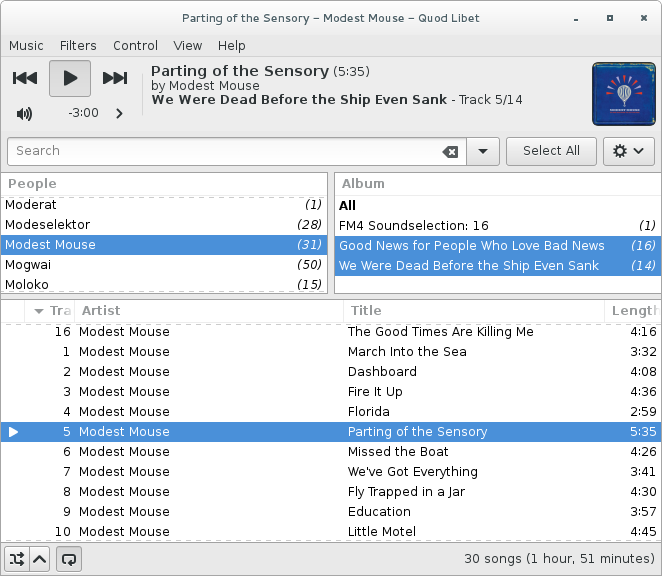Image resolution: width=662 pixels, height=576 pixels.
Task: Close the Quod Libet window
Action: click(x=644, y=18)
